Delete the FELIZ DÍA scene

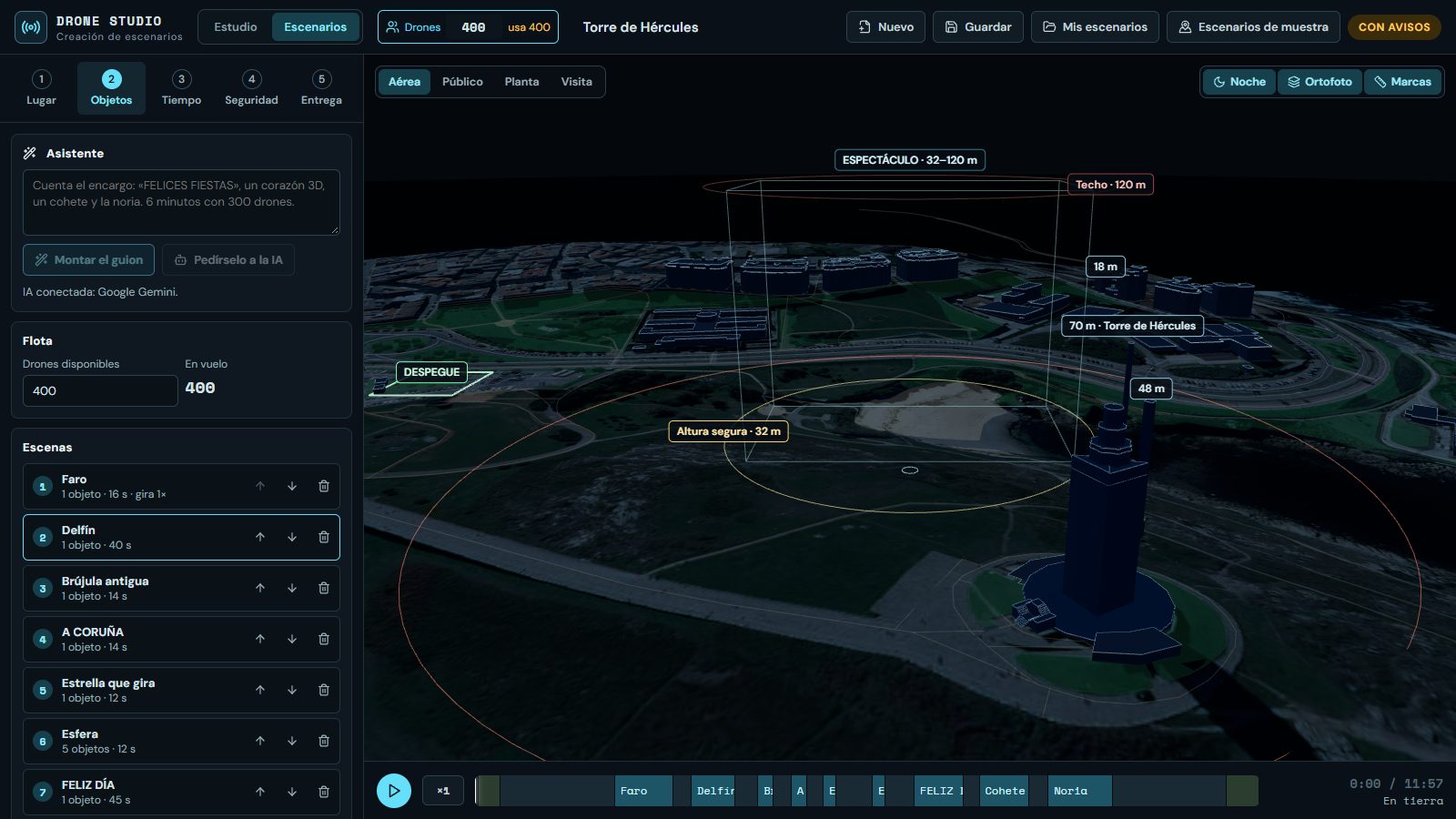(324, 792)
